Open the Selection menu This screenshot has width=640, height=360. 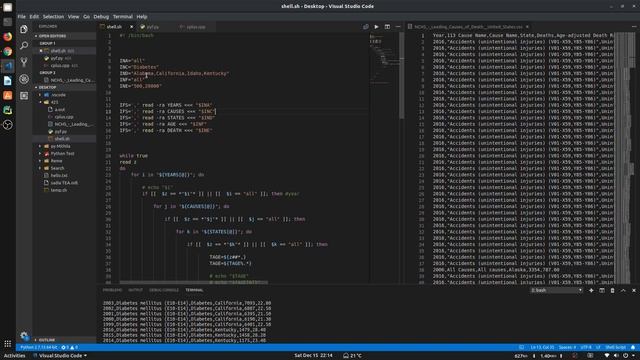[x=53, y=17]
